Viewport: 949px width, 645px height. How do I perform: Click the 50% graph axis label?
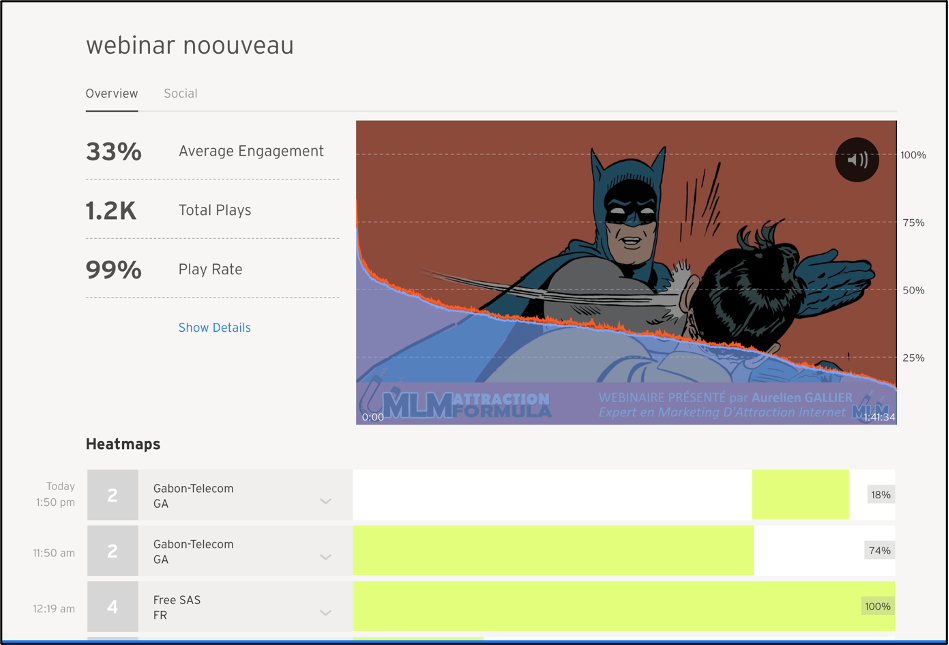coord(913,290)
